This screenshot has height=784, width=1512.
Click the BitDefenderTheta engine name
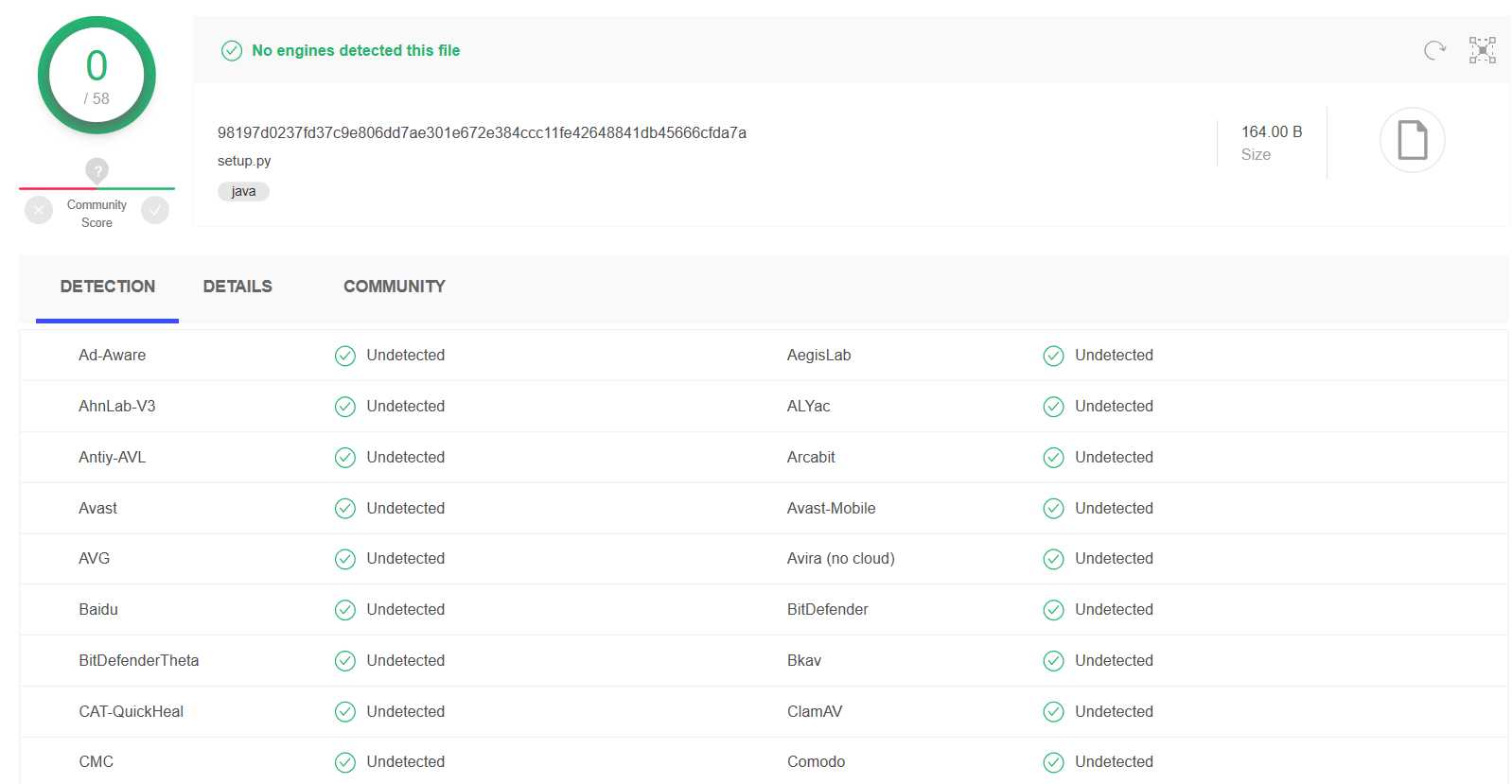(138, 661)
